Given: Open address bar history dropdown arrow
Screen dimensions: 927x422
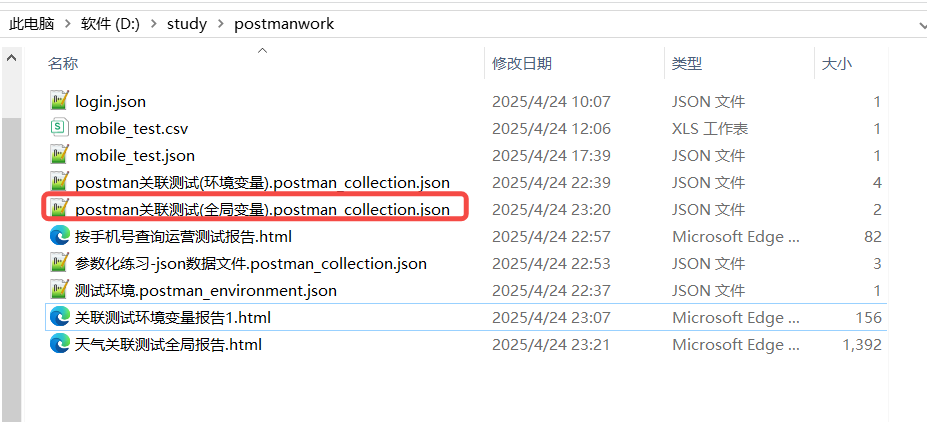Looking at the screenshot, I should (923, 25).
